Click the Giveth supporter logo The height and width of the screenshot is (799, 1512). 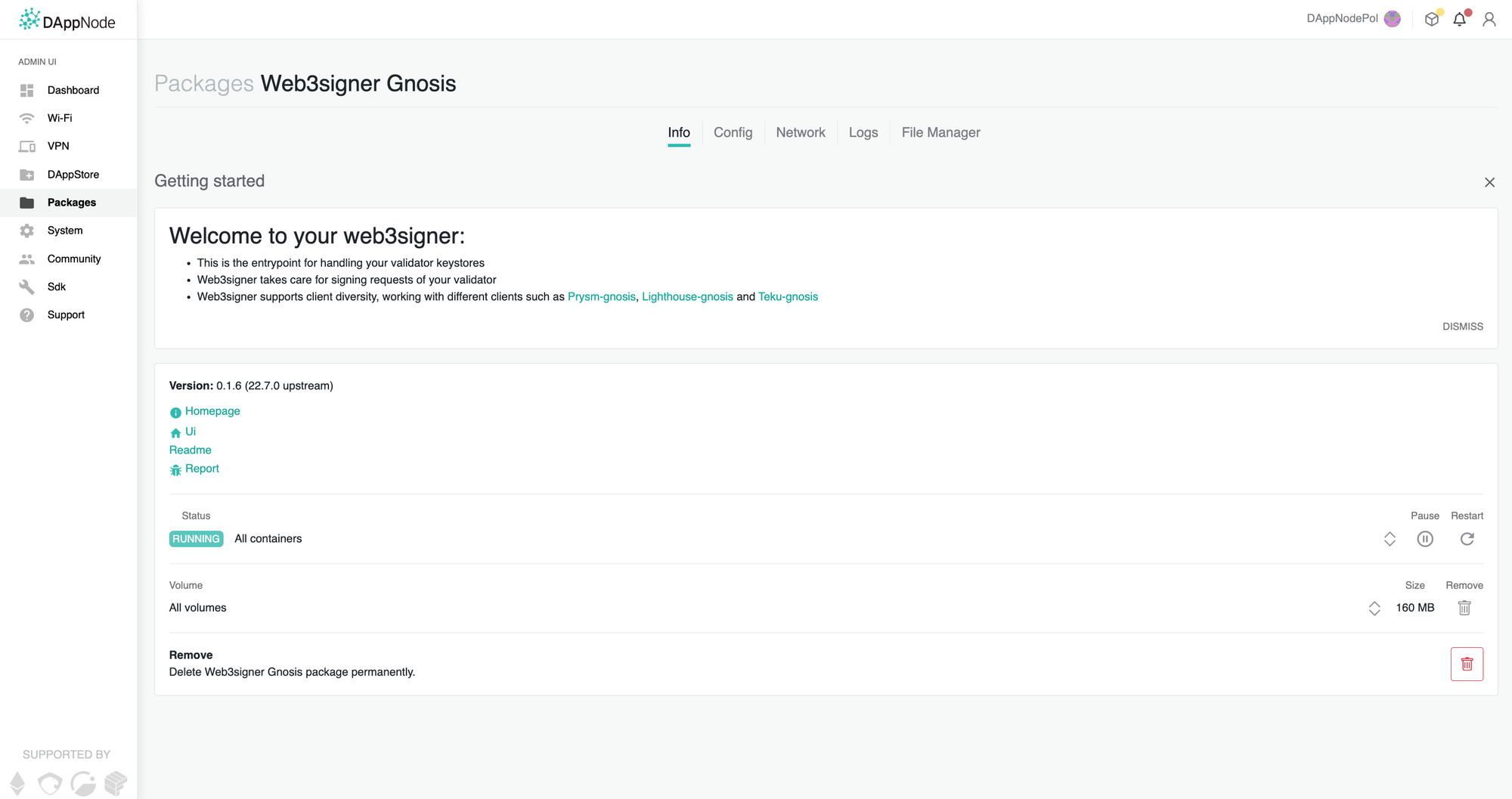(x=83, y=784)
